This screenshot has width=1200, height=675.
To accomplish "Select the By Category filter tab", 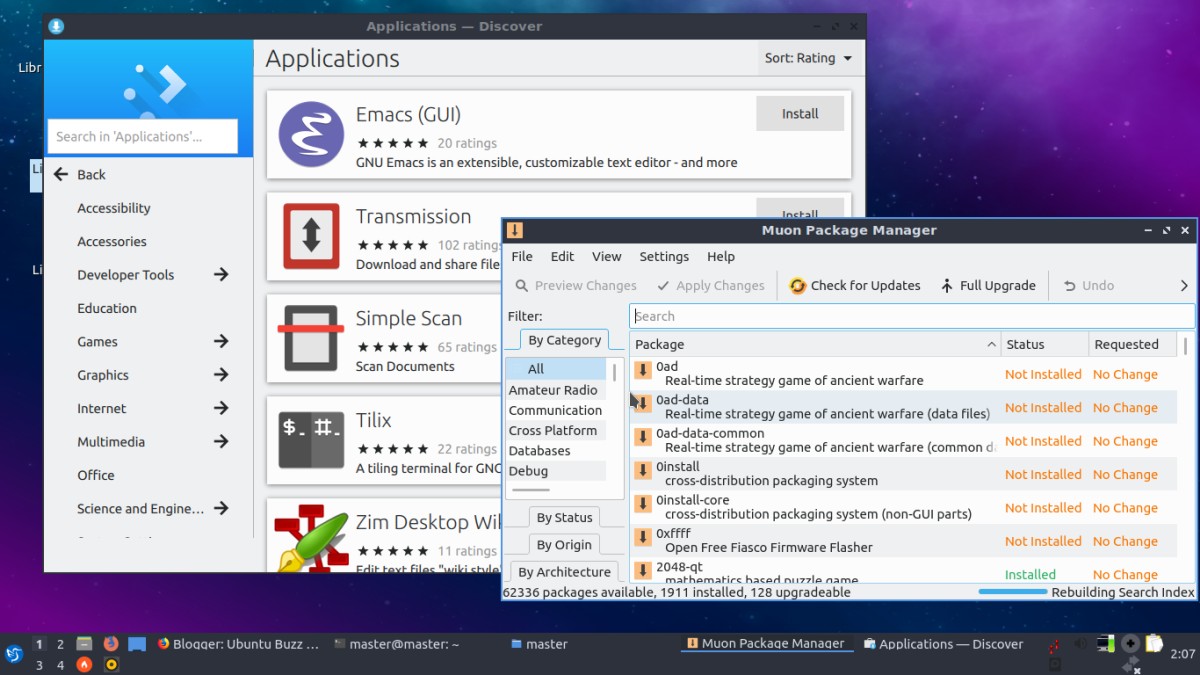I will [x=564, y=340].
